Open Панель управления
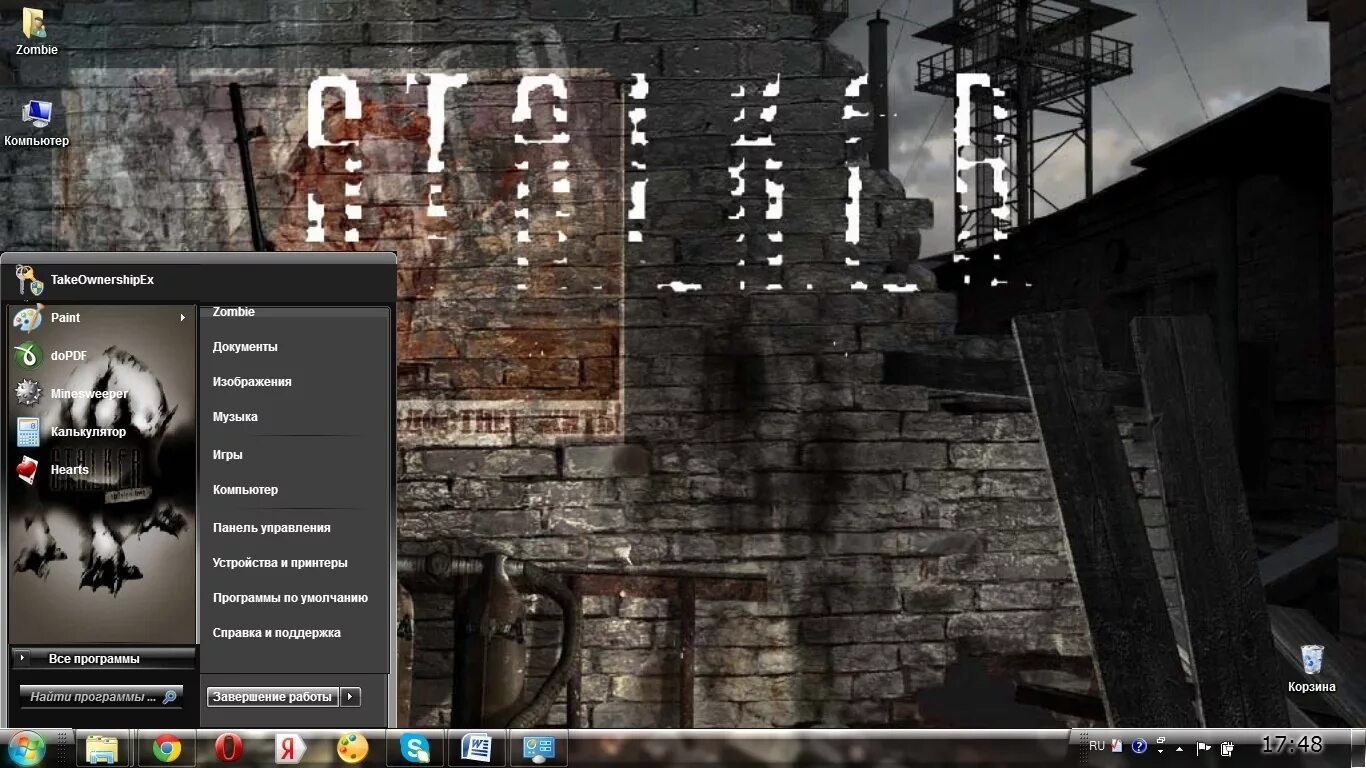The width and height of the screenshot is (1366, 768). tap(271, 528)
